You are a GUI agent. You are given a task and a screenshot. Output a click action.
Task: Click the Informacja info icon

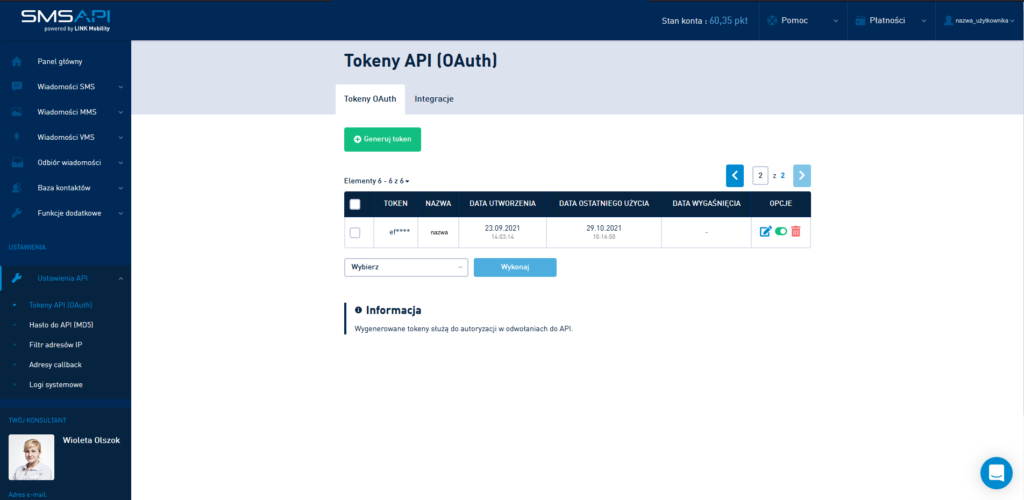click(358, 310)
